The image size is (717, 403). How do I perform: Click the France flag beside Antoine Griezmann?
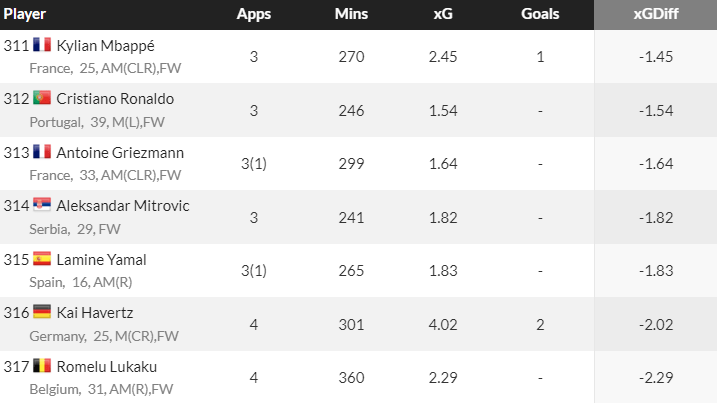(42, 152)
